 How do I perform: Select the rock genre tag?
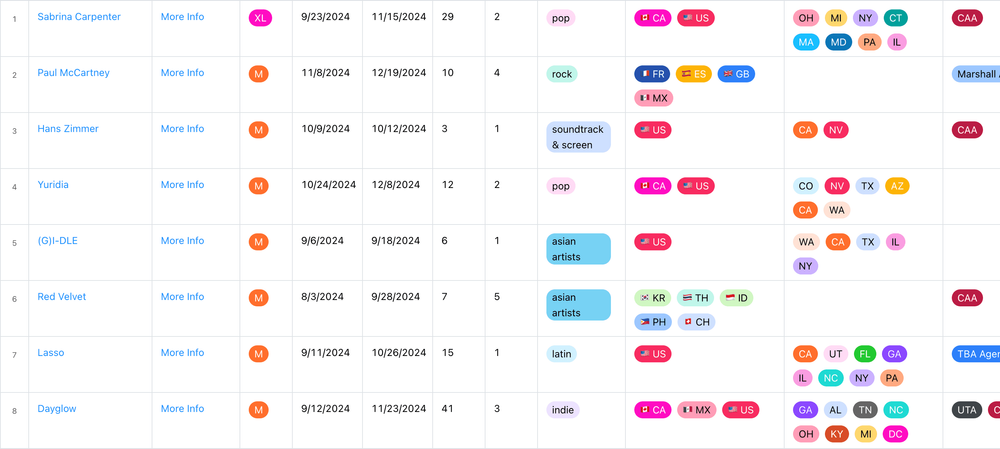(x=562, y=75)
